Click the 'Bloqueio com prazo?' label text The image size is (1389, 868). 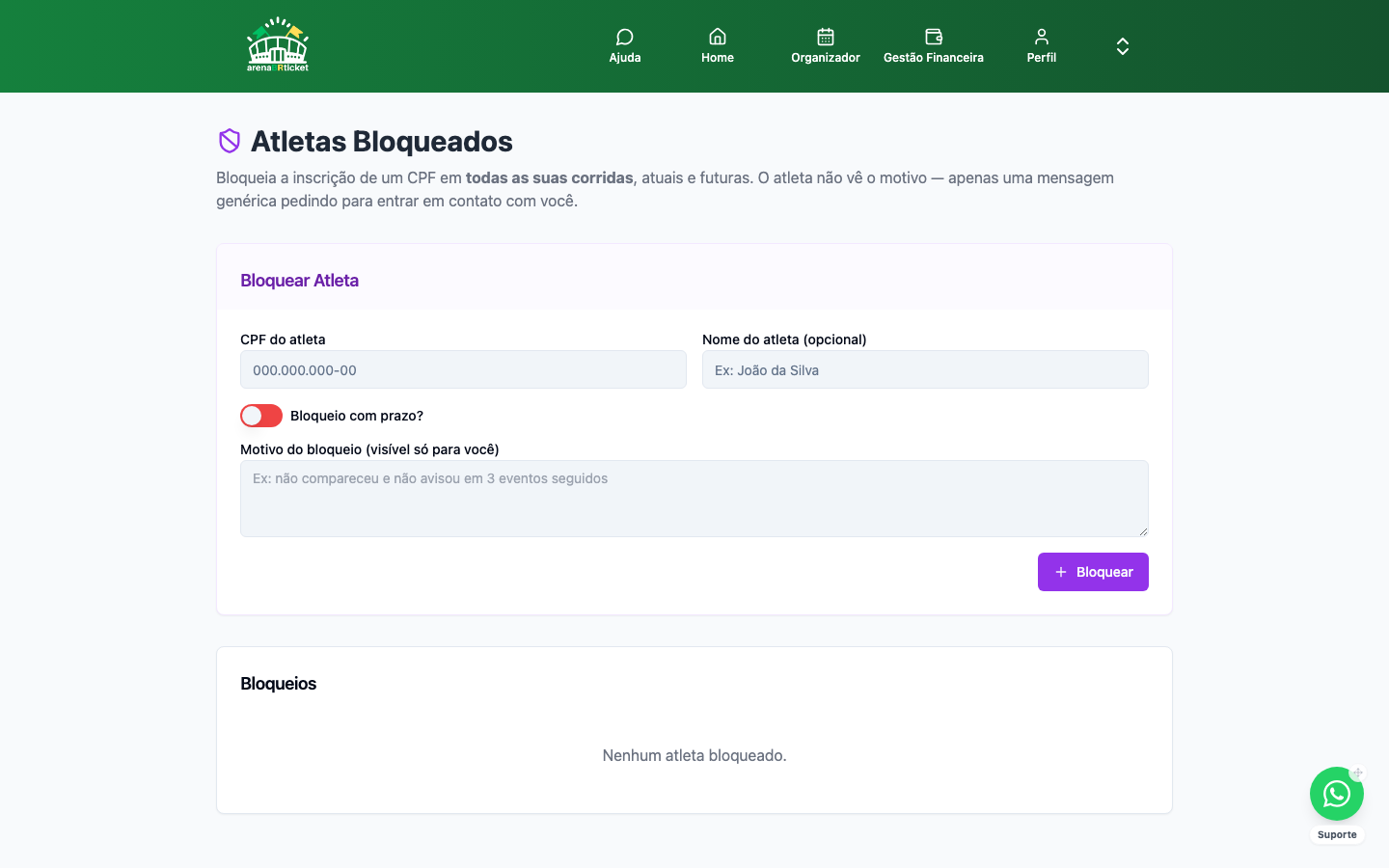[357, 416]
